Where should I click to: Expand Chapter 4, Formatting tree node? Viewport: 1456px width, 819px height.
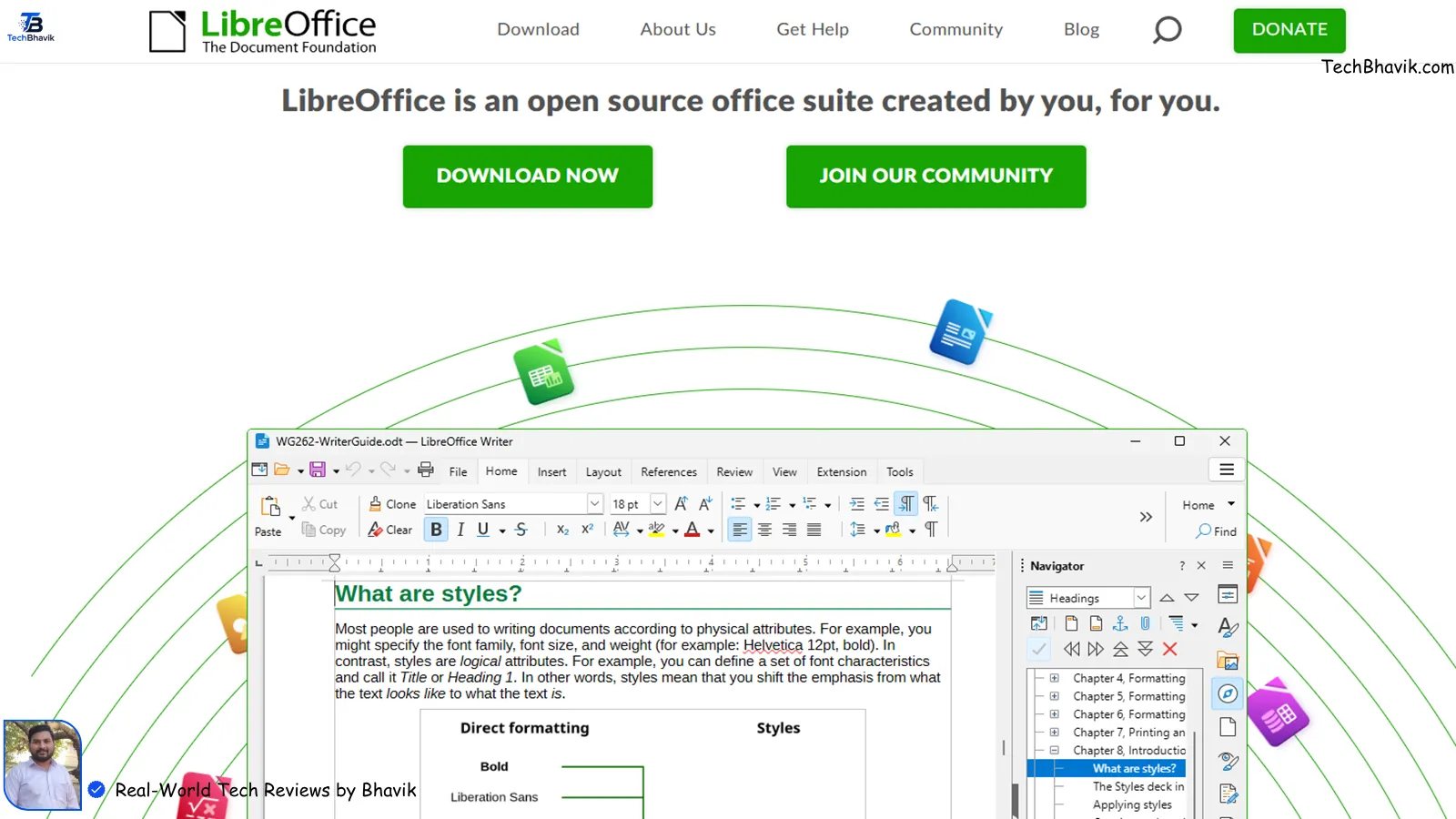[1054, 678]
